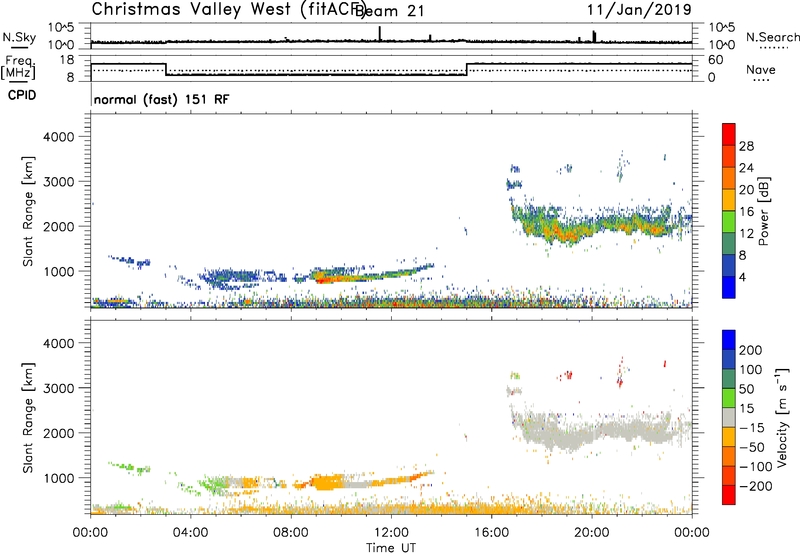Viewport: 800px width, 554px height.
Task: Pick the bright blue top segment of the Velocity colorbar
Action: coord(729,340)
